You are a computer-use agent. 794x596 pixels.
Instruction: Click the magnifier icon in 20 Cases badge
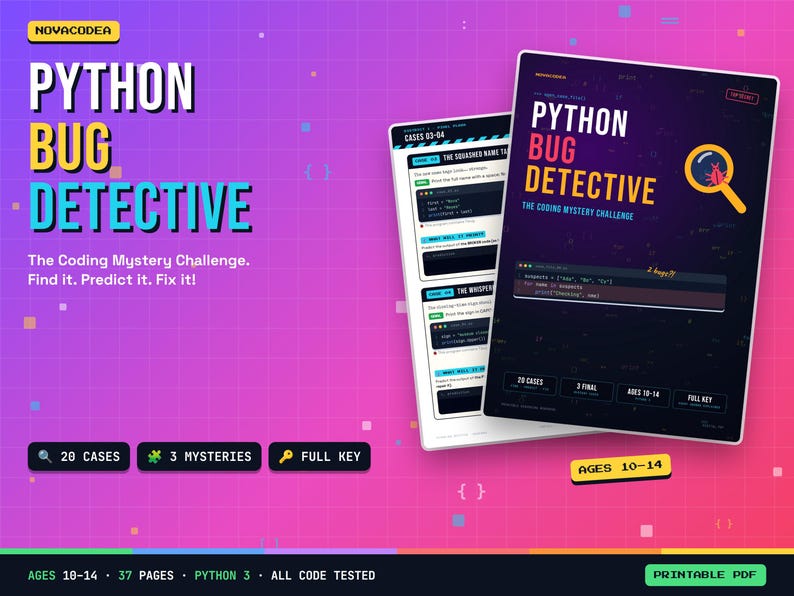coord(45,456)
